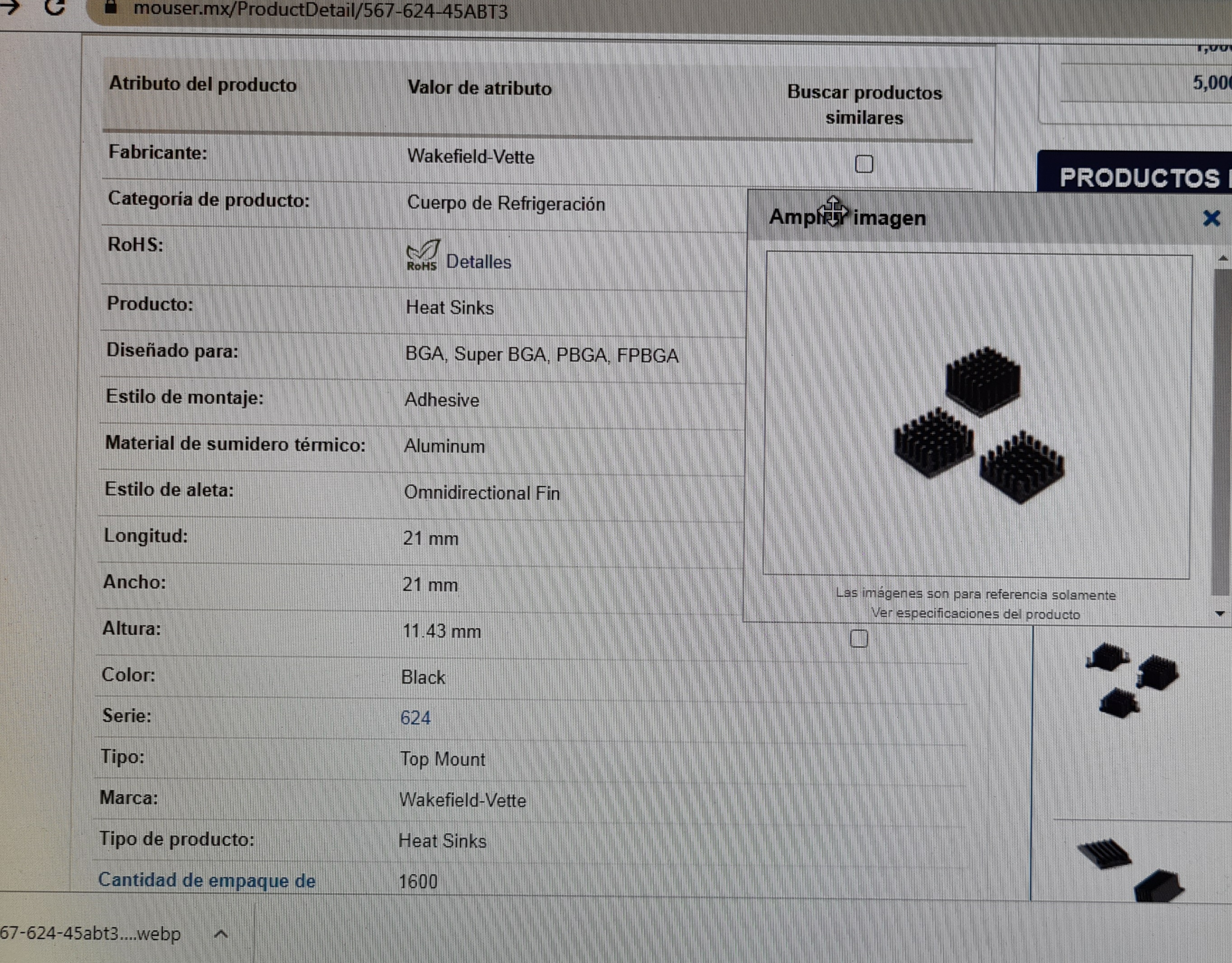Open the RoHS Detalles link
Viewport: 1232px width, 963px height.
478,263
